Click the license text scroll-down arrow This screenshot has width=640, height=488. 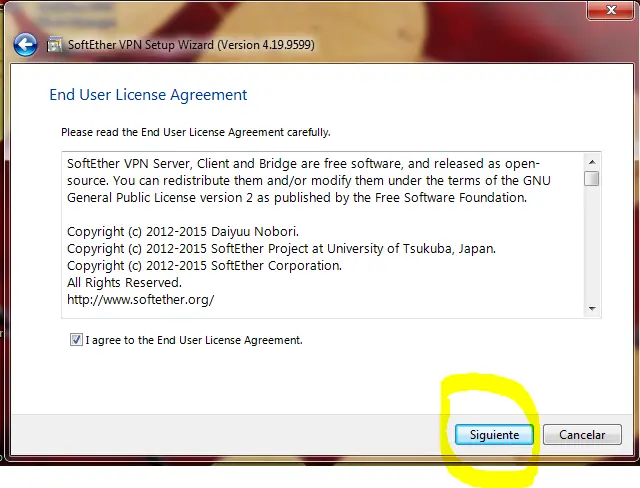pos(592,309)
